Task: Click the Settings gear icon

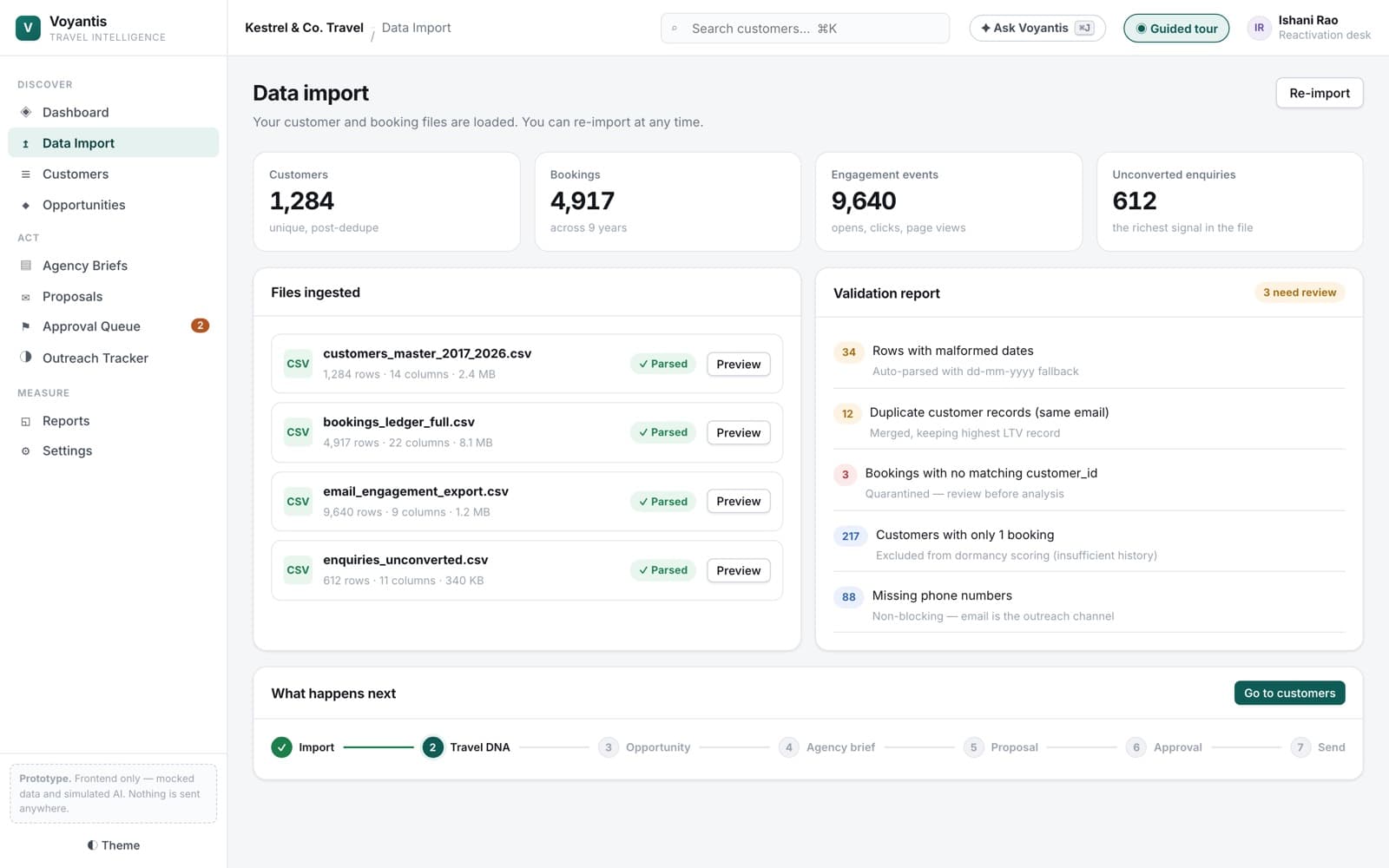Action: point(26,451)
